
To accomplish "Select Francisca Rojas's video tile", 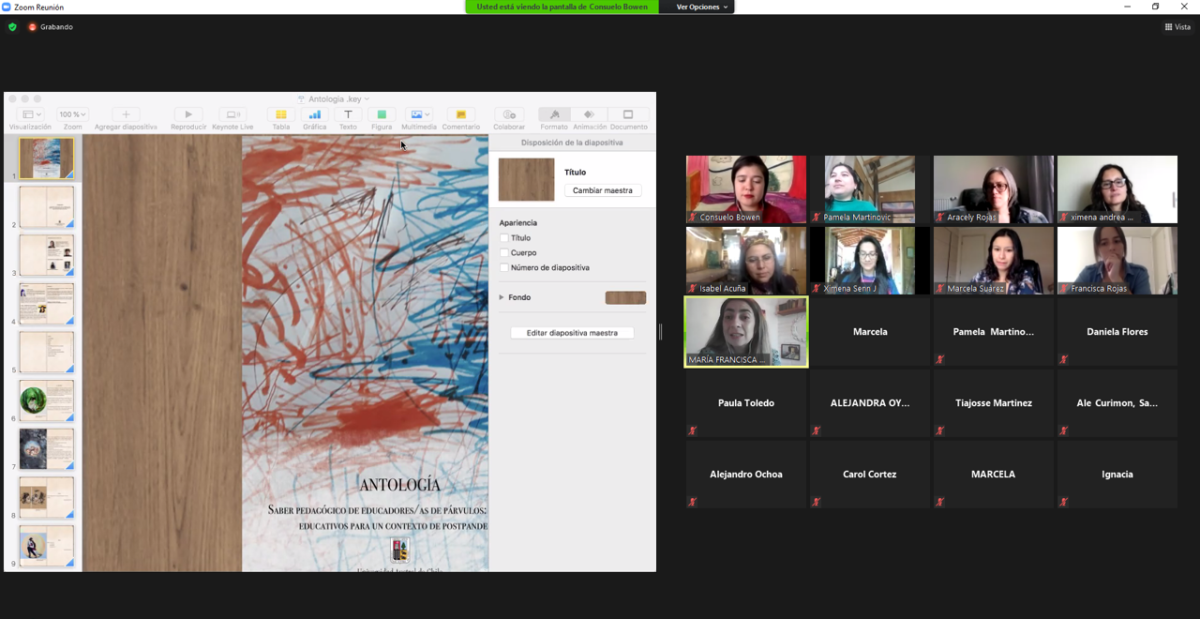I will tap(1117, 261).
